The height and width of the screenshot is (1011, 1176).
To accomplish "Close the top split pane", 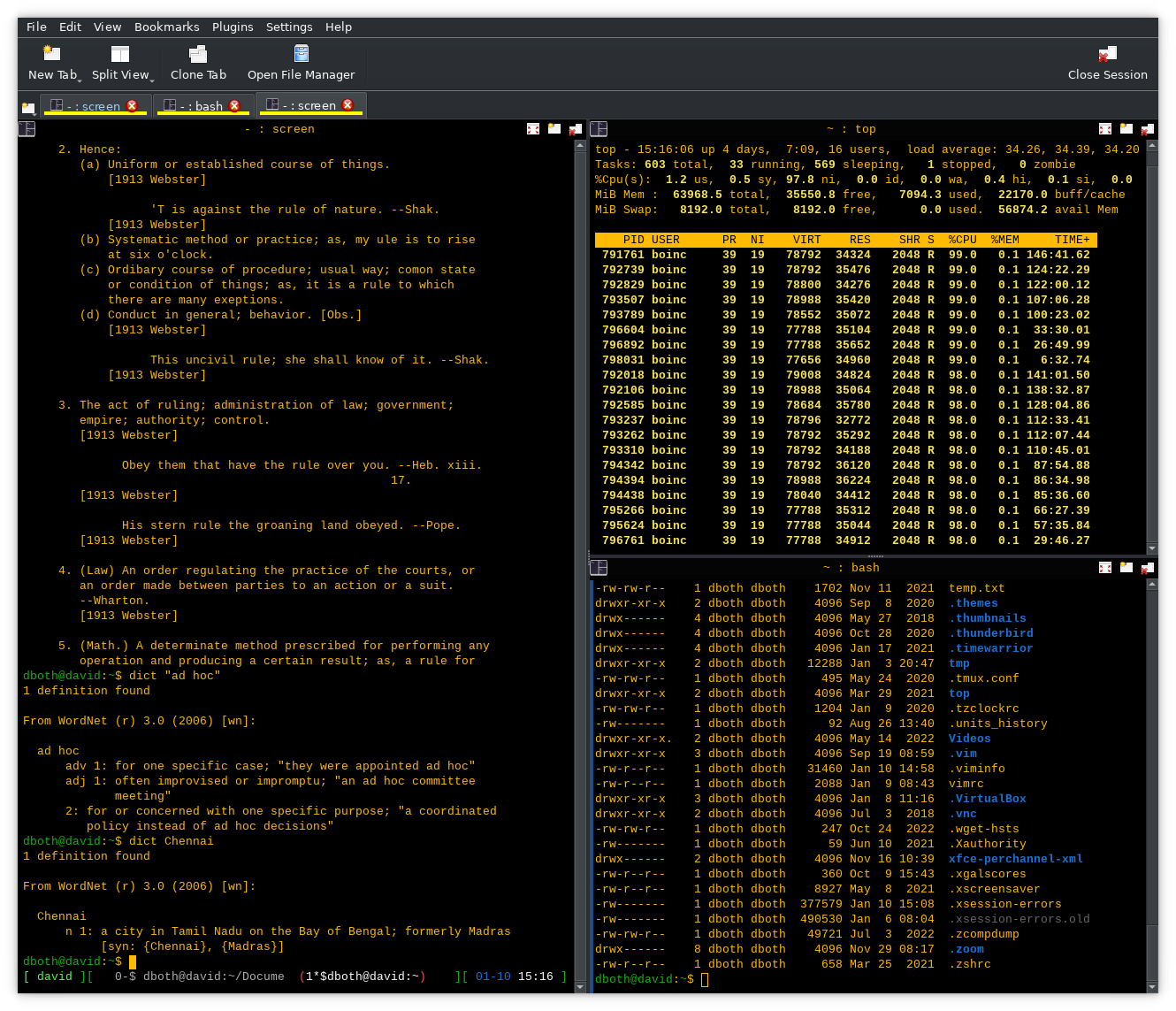I will coord(1148,129).
